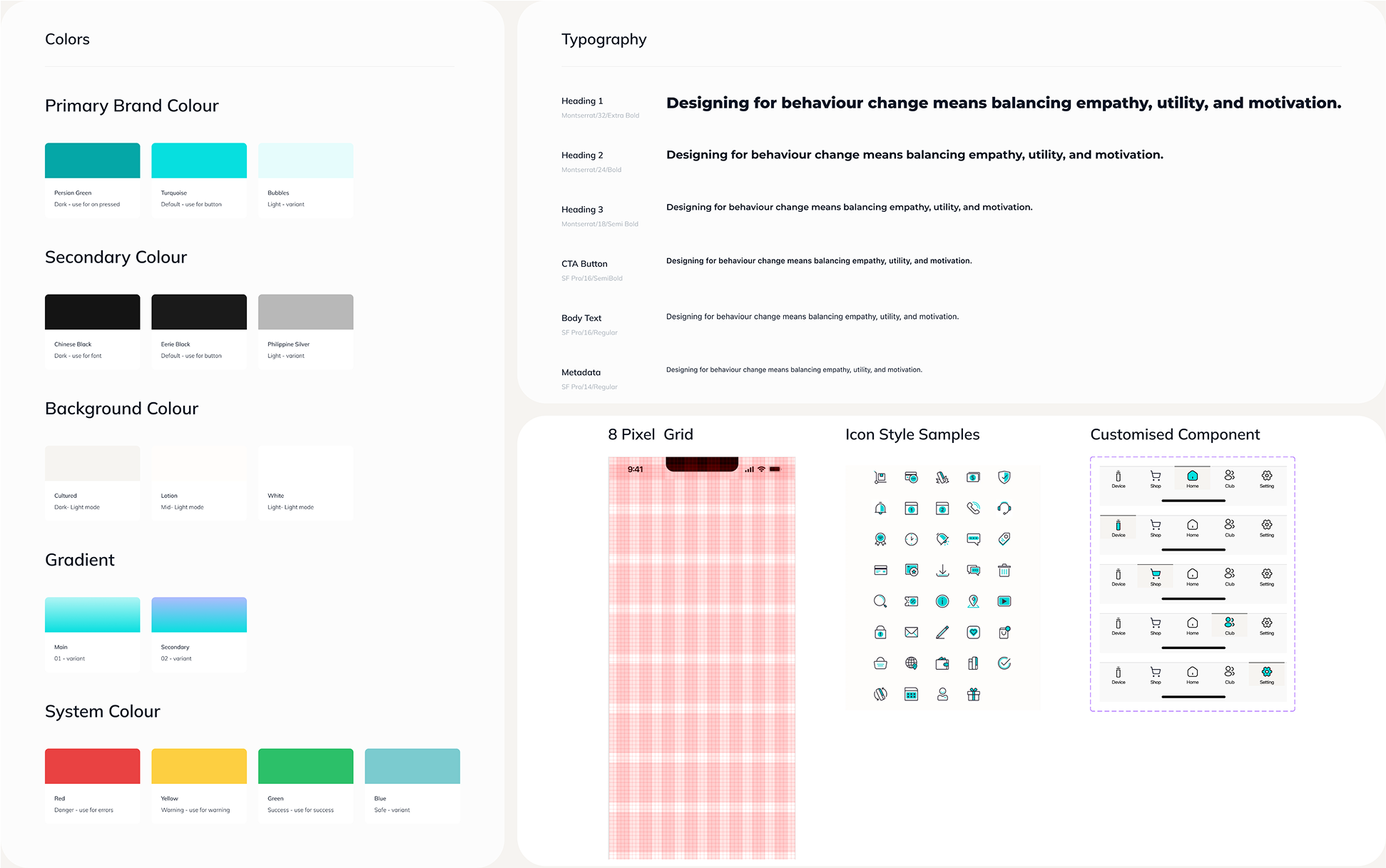The height and width of the screenshot is (868, 1386).
Task: Click the pencil edit icon
Action: click(x=942, y=633)
